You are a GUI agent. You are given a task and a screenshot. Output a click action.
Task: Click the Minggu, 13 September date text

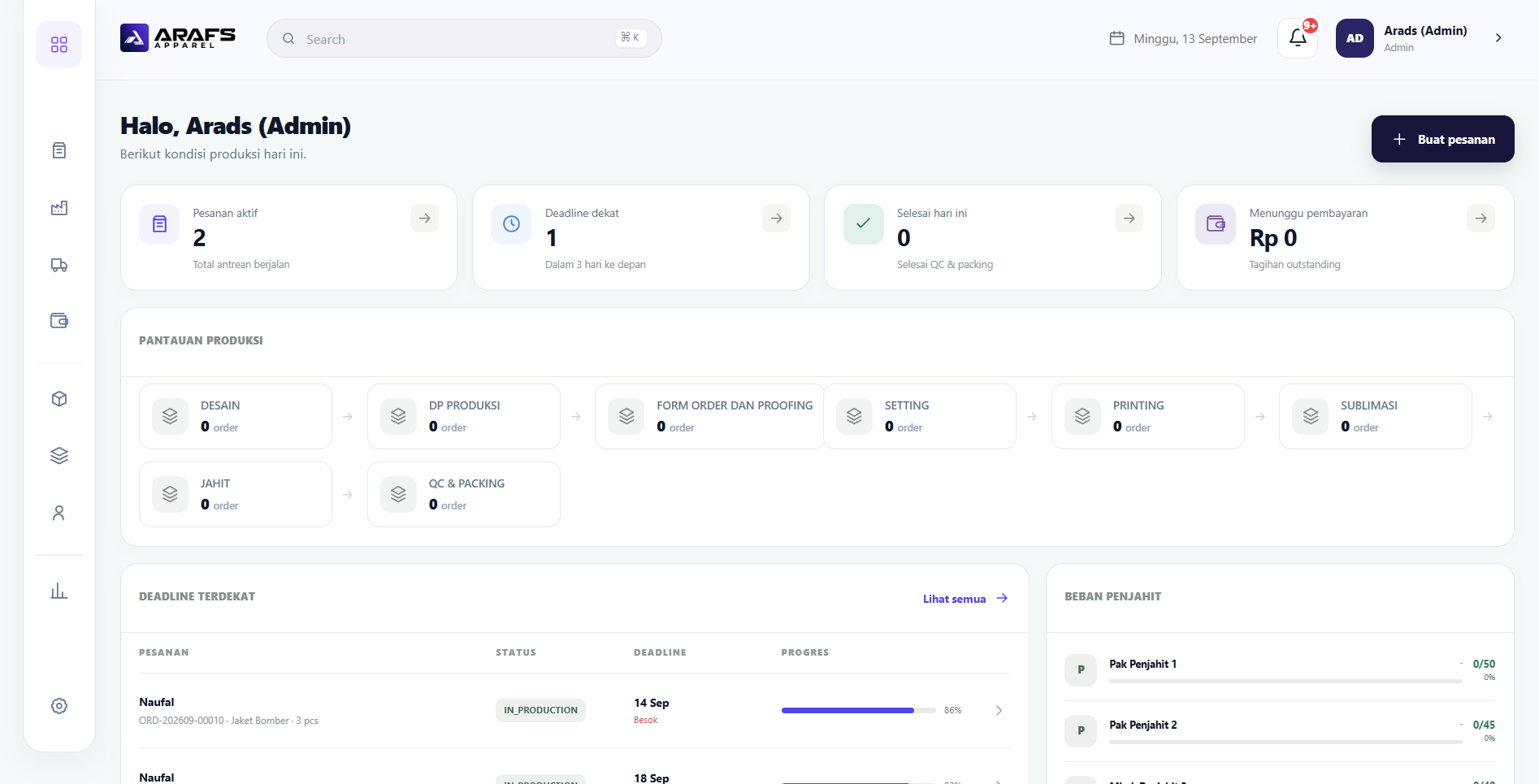coord(1195,39)
